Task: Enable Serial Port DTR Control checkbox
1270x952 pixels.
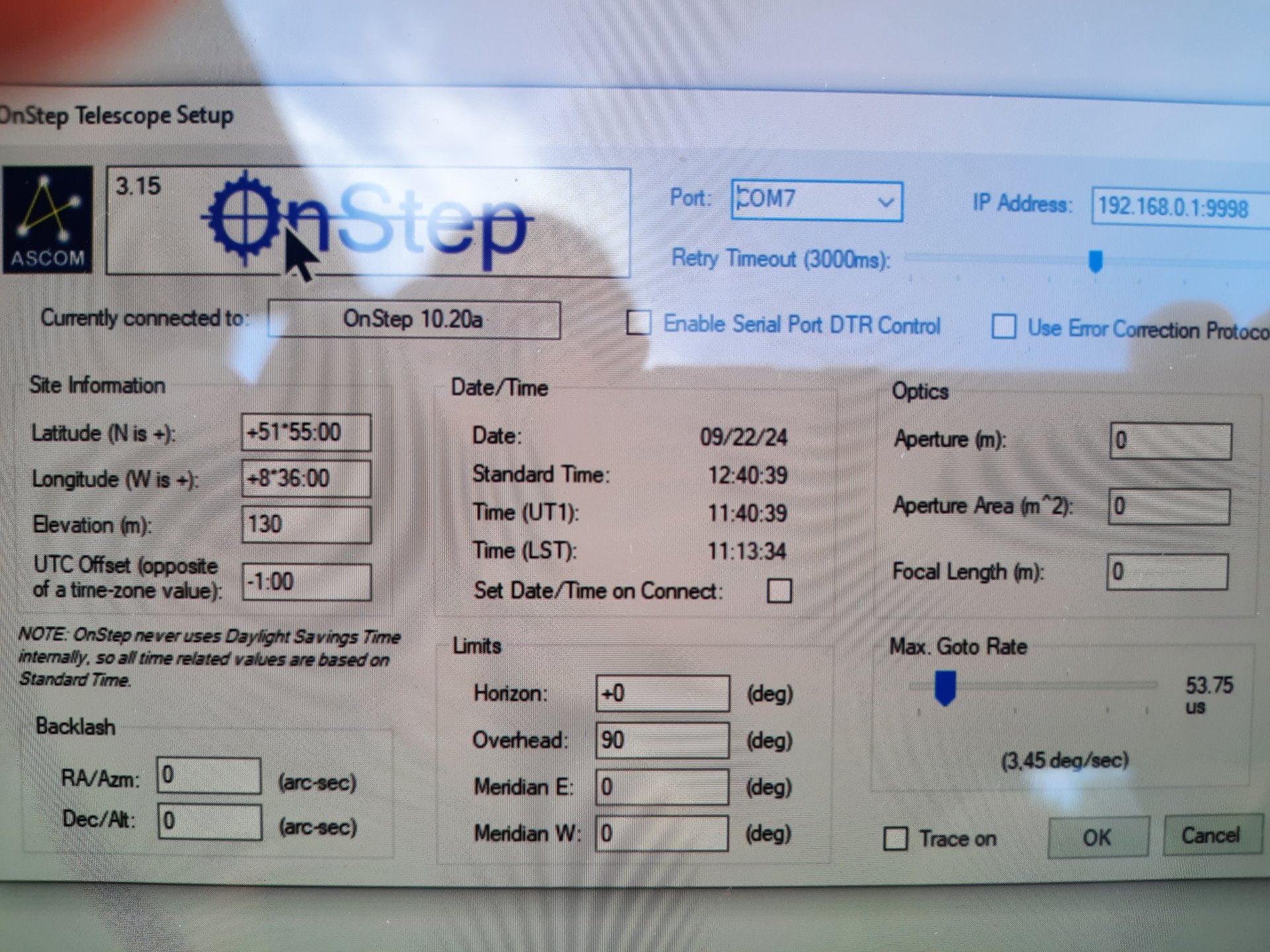Action: 638,323
